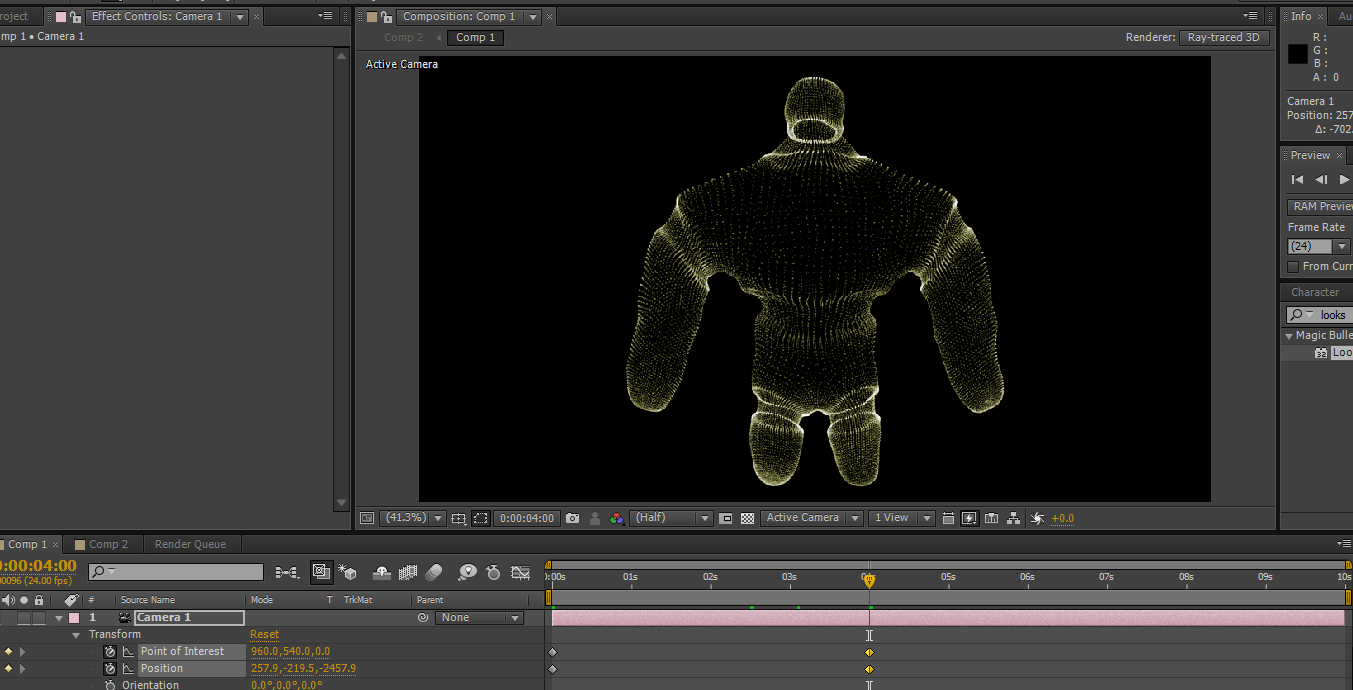Image resolution: width=1353 pixels, height=690 pixels.
Task: Click Reset in the Transform properties
Action: (x=264, y=634)
